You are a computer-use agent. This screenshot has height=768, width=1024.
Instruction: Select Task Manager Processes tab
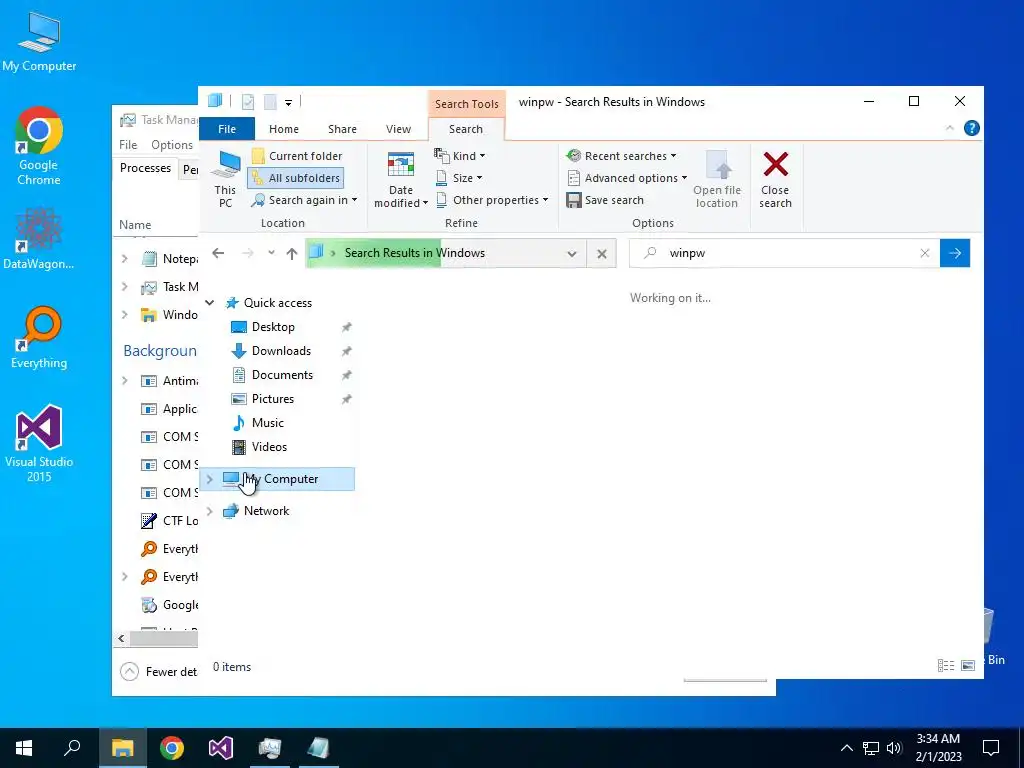[145, 168]
